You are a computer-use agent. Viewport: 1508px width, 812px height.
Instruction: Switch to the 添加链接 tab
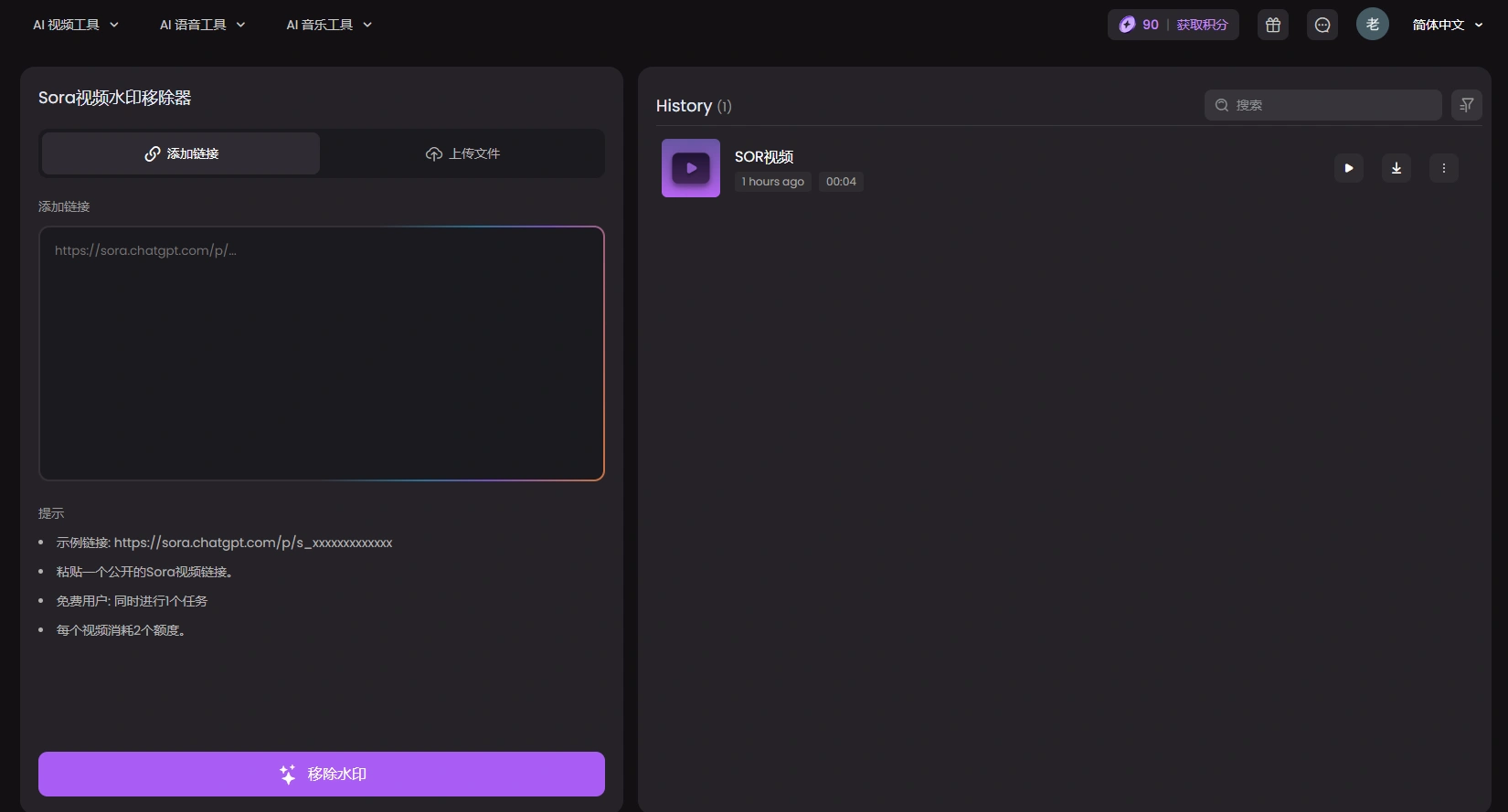pyautogui.click(x=181, y=153)
